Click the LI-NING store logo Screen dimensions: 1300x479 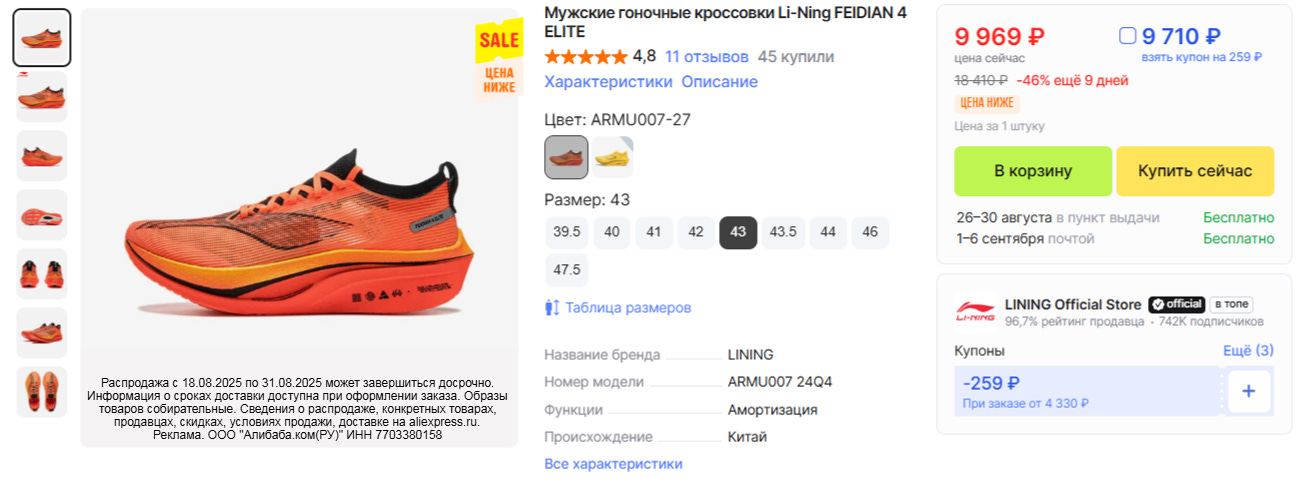975,311
